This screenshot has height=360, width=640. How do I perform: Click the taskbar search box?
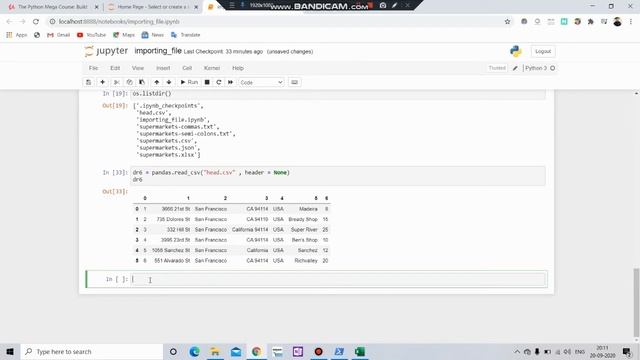click(x=92, y=351)
